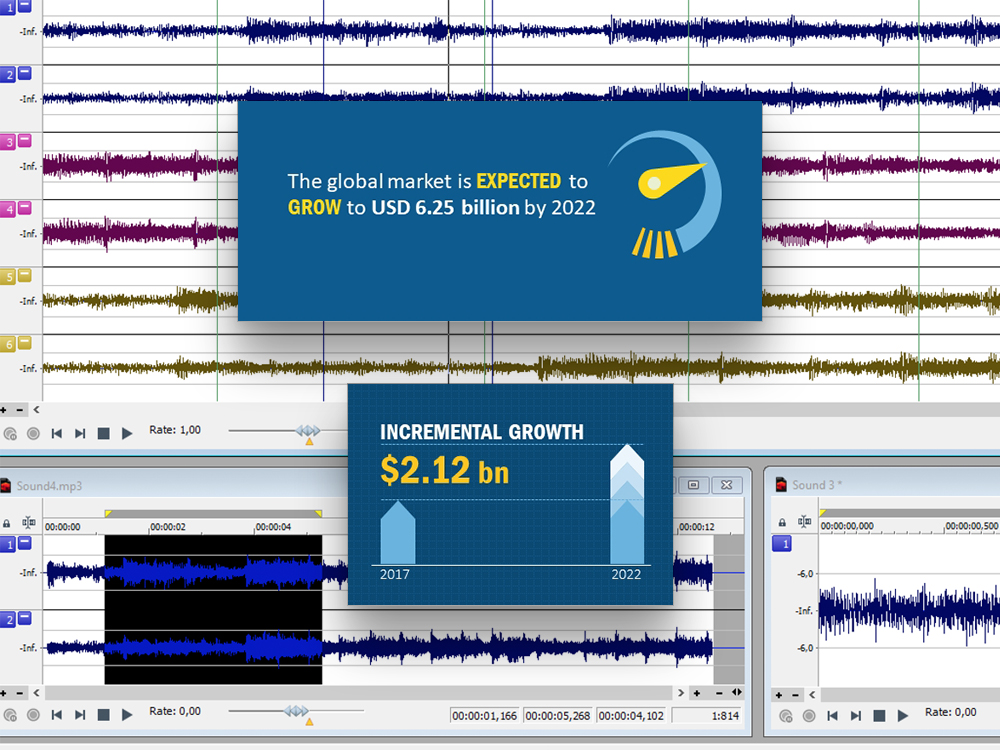Toggle the pink button next to track 3
Viewport: 1000px width, 750px height.
(x=23, y=141)
